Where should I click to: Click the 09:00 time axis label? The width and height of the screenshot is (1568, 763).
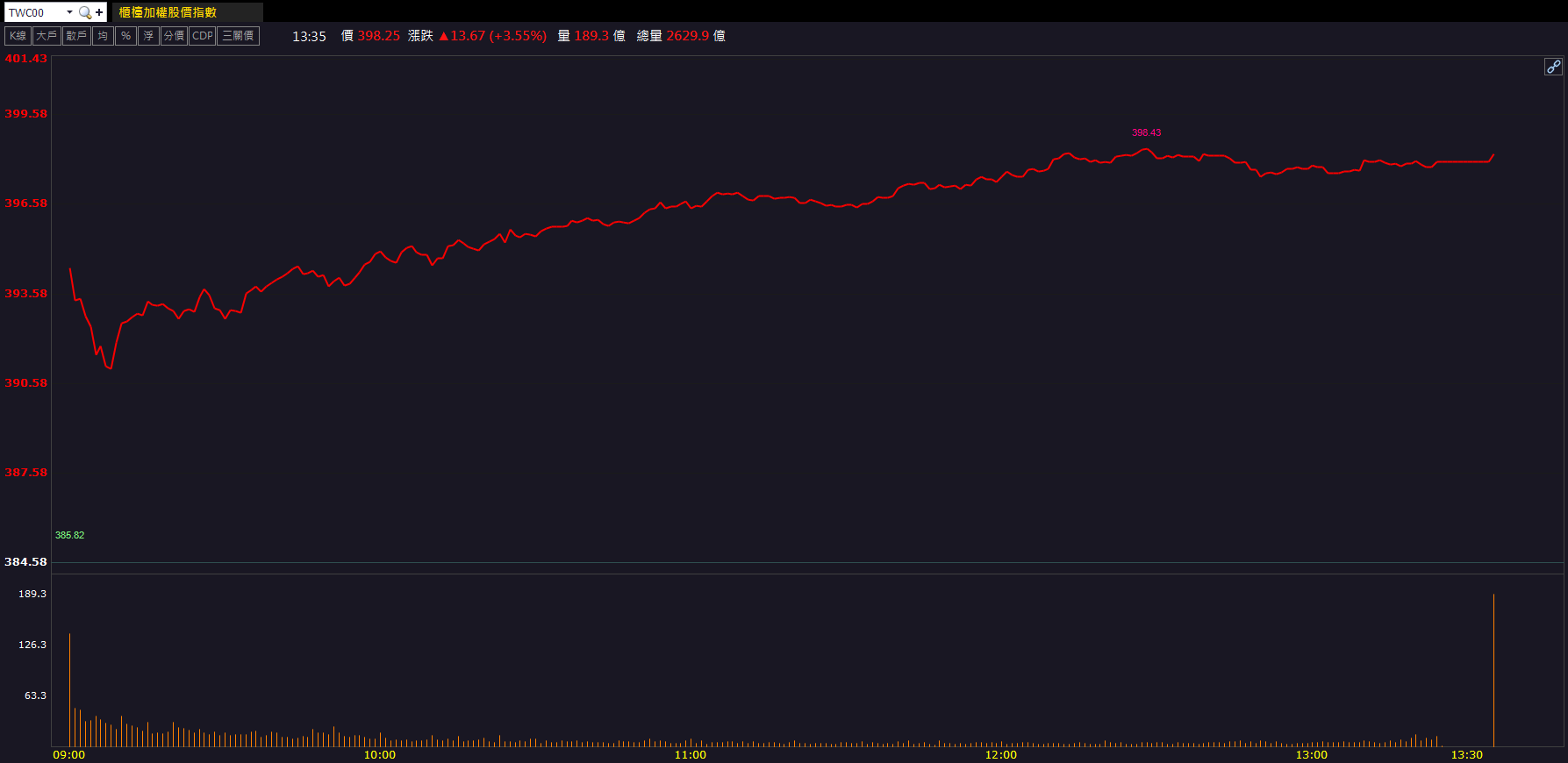coord(69,755)
